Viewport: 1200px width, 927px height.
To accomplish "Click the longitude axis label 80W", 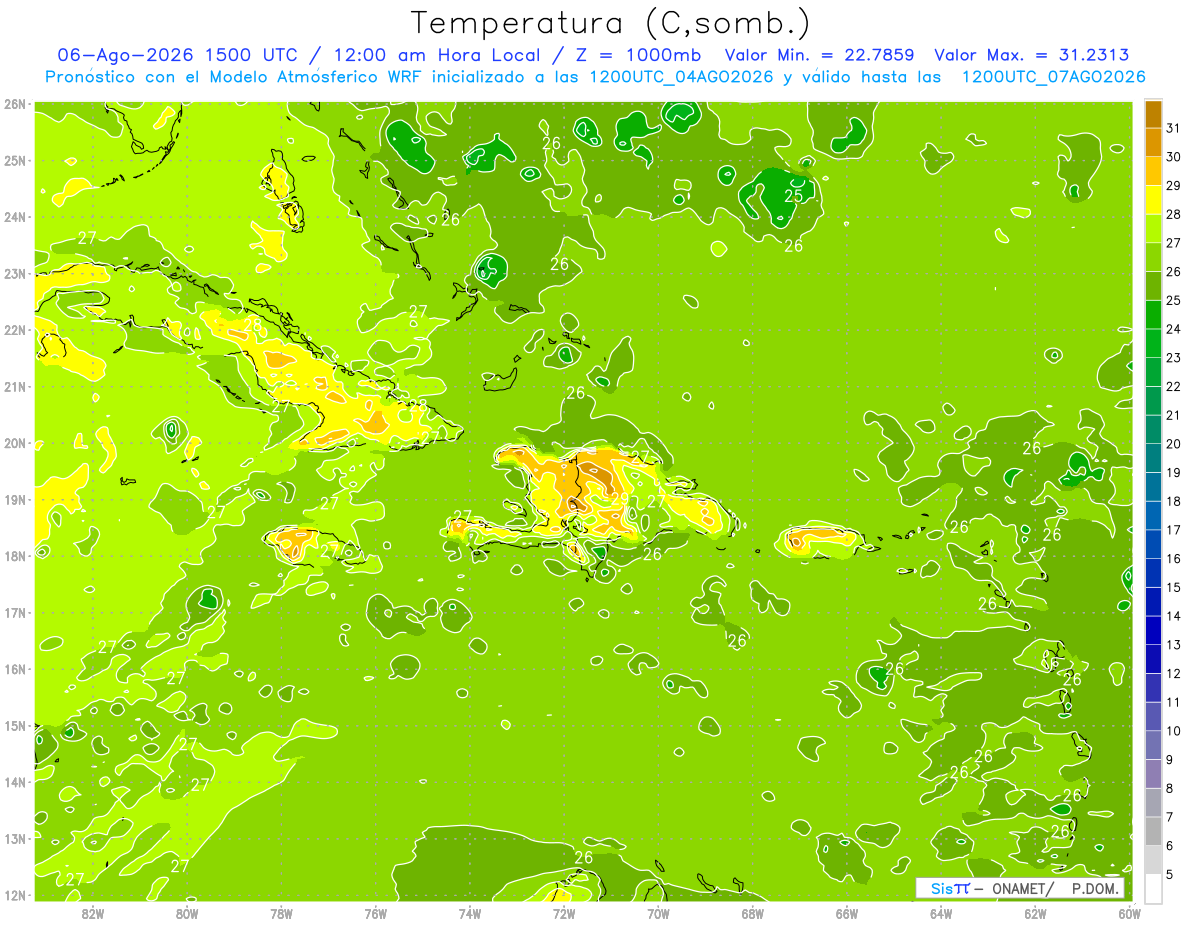I will pos(187,914).
